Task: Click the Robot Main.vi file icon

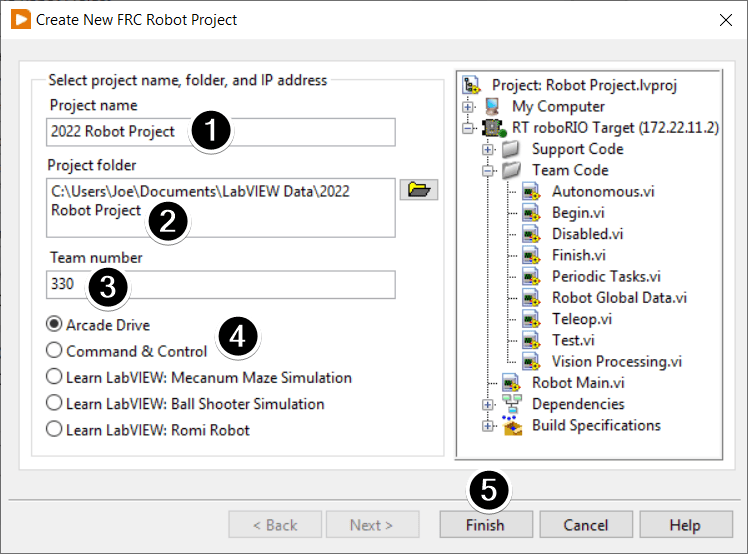Action: click(x=511, y=383)
